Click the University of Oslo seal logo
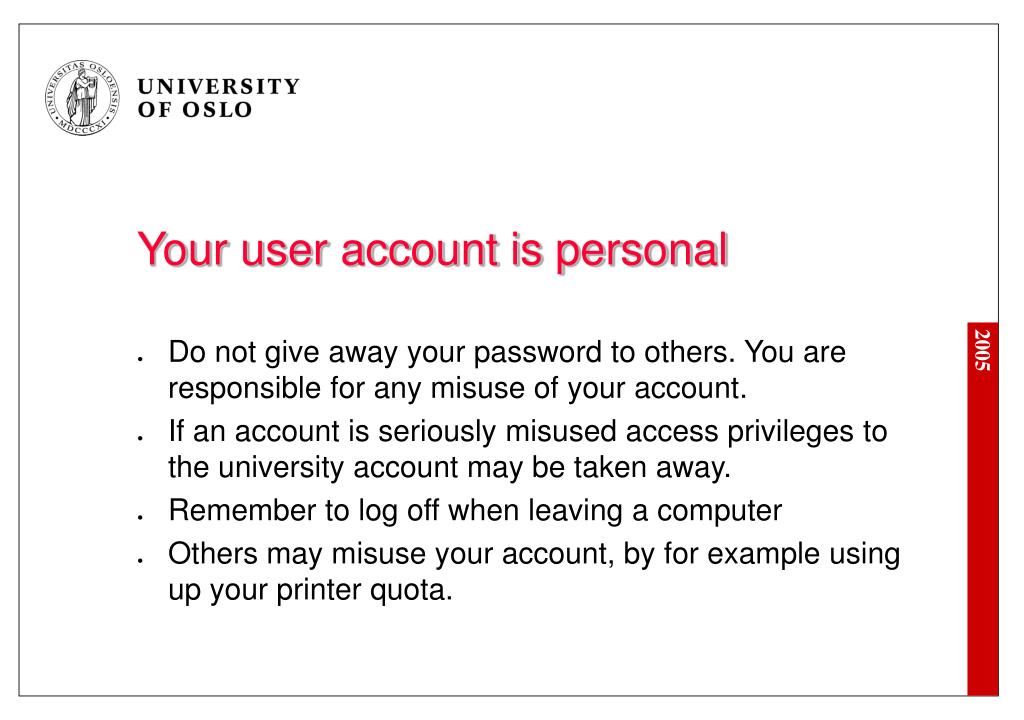Screen dimensions: 1024x720 pyautogui.click(x=82, y=97)
